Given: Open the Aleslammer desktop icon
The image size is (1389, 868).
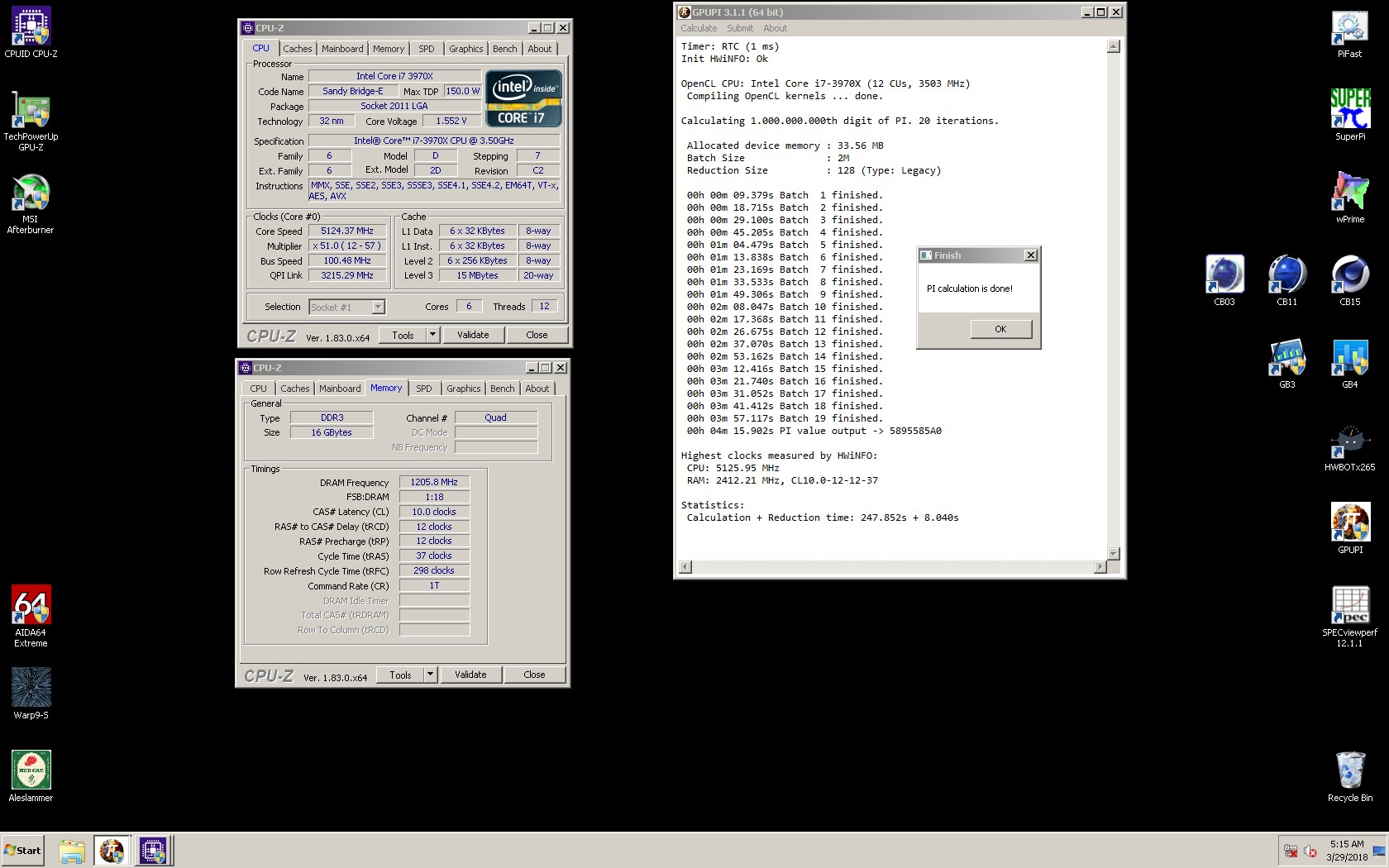Looking at the screenshot, I should pos(31,776).
